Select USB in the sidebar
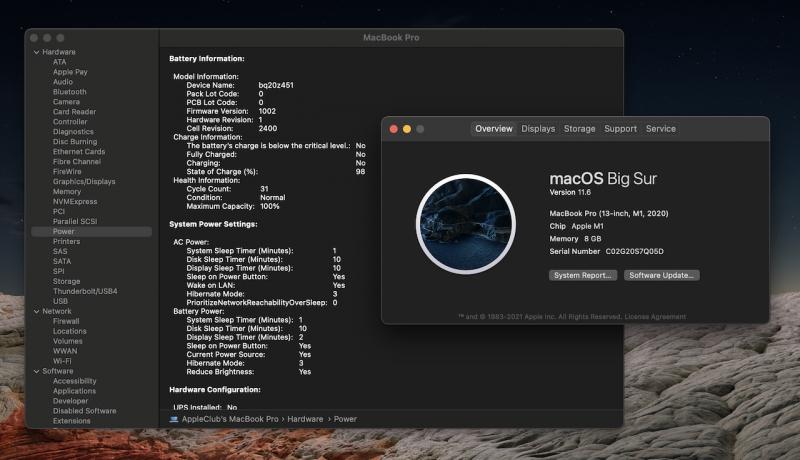 (x=60, y=301)
